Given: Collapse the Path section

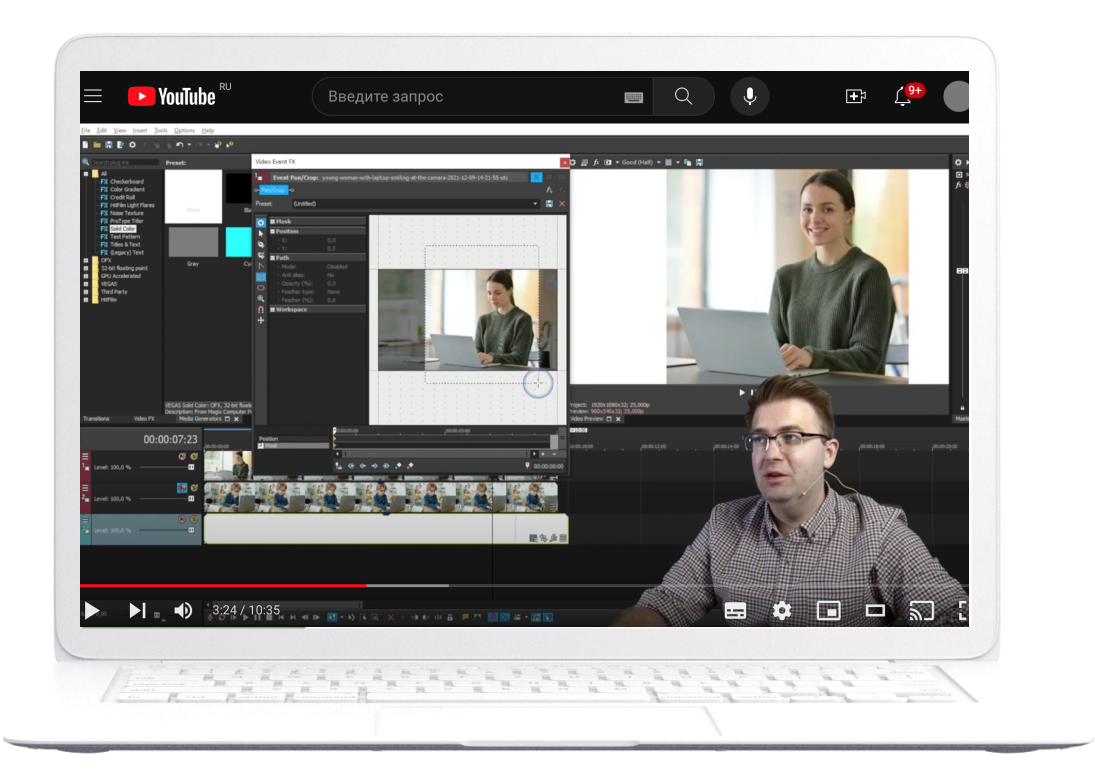Looking at the screenshot, I should click(272, 258).
